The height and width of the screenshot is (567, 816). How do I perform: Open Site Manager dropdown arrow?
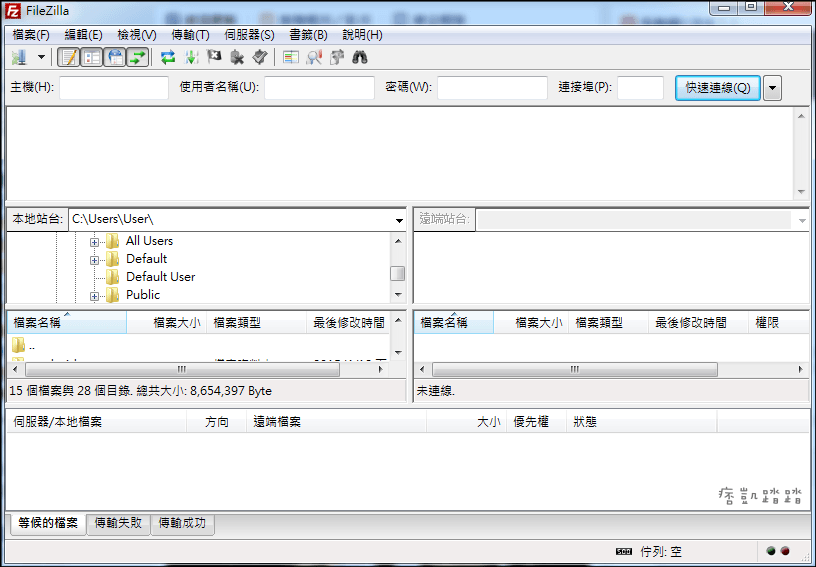[41, 57]
